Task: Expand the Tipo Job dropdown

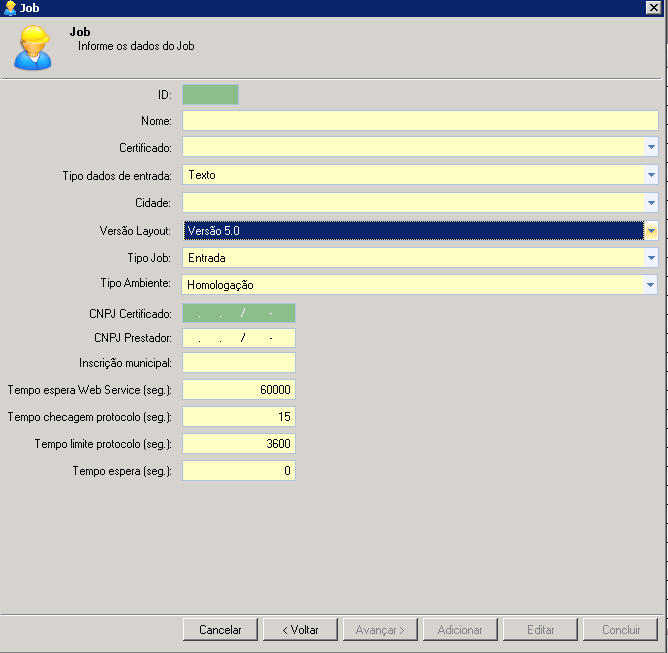Action: pos(650,258)
